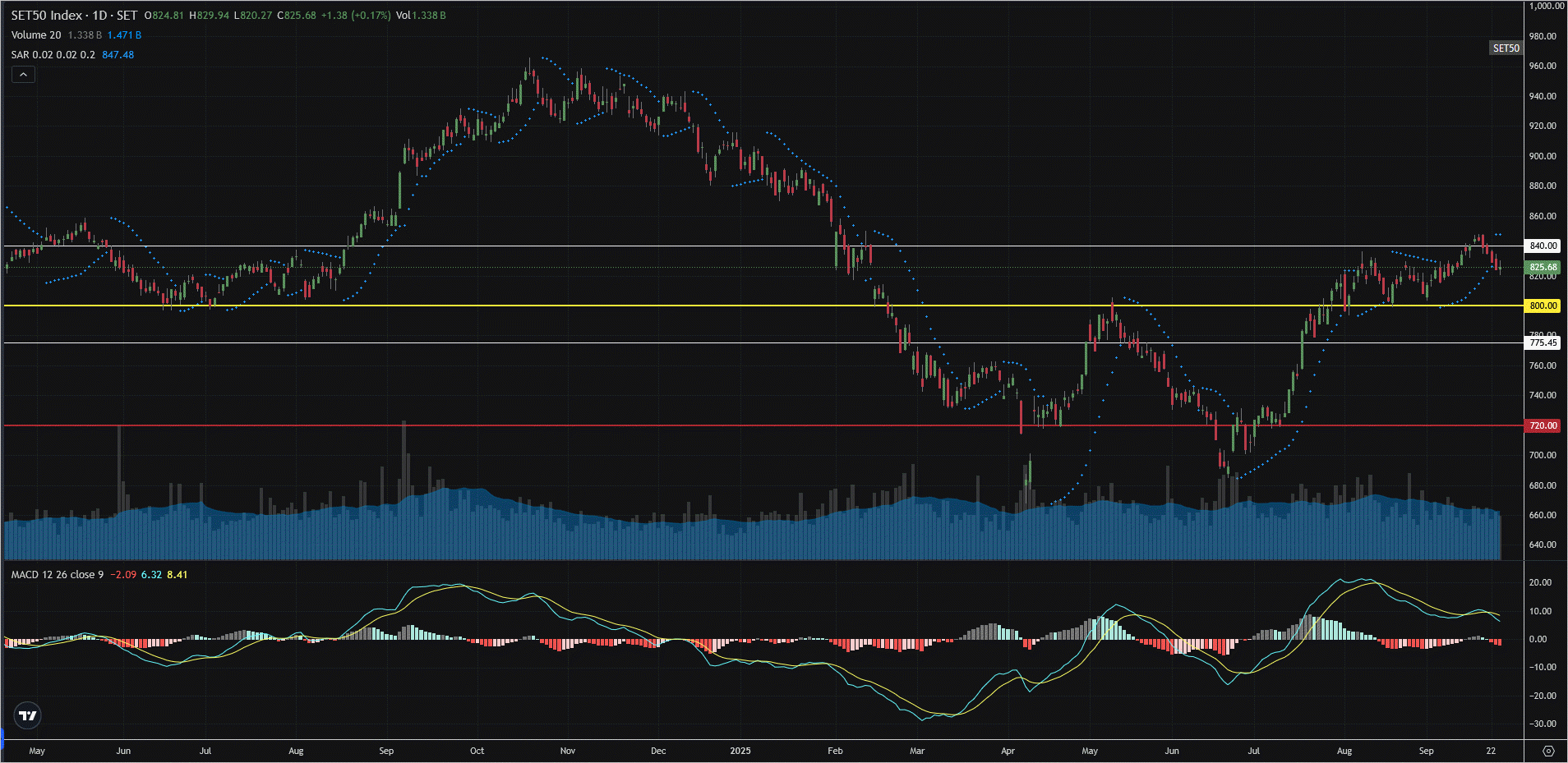Image resolution: width=1568 pixels, height=763 pixels.
Task: Collapse the indicator legend with the chevron button
Action: pyautogui.click(x=23, y=75)
